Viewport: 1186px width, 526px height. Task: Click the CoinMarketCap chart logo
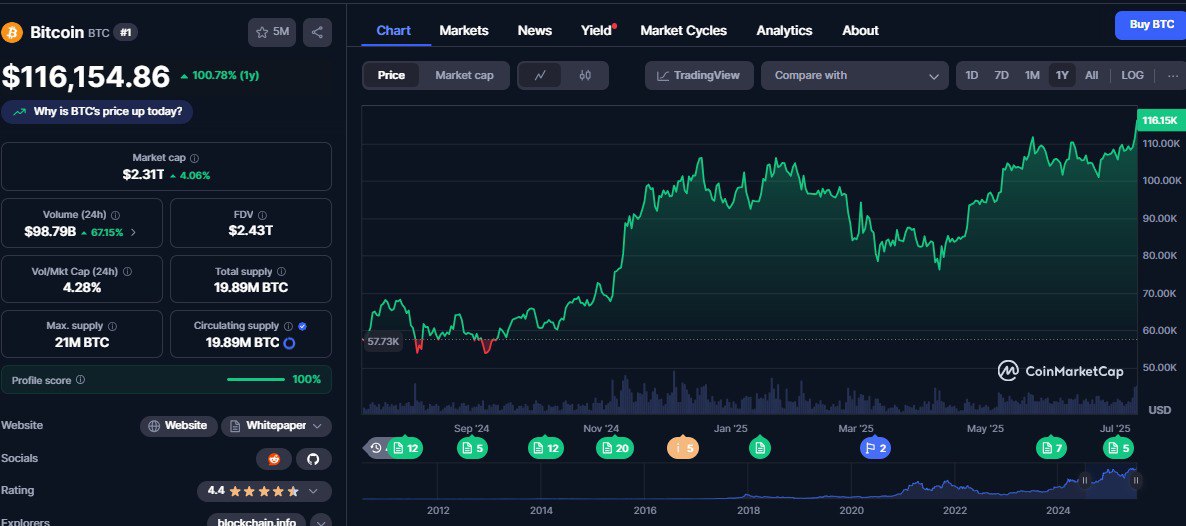(x=1060, y=371)
